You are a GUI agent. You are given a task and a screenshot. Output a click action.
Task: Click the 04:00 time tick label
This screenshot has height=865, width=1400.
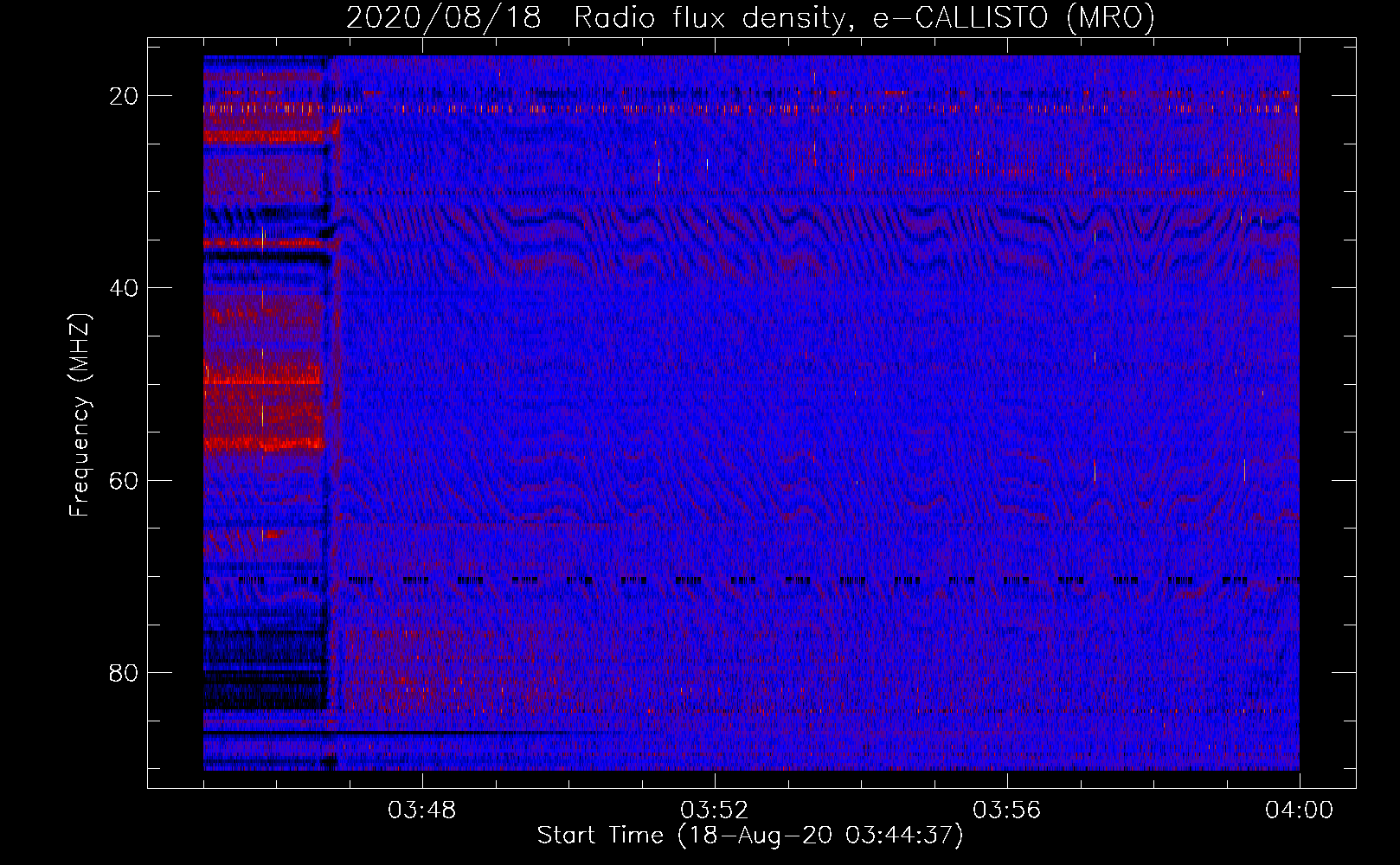point(1300,811)
